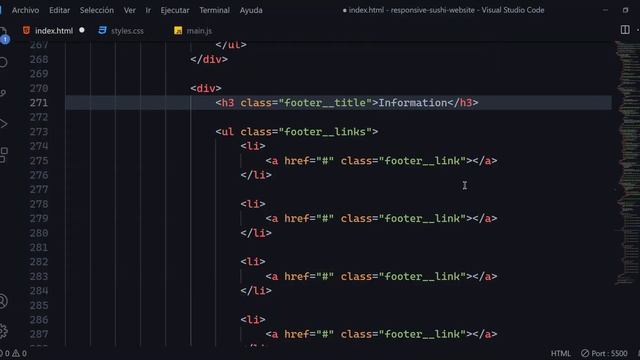Change the HTML language mode
The height and width of the screenshot is (360, 640).
(560, 353)
